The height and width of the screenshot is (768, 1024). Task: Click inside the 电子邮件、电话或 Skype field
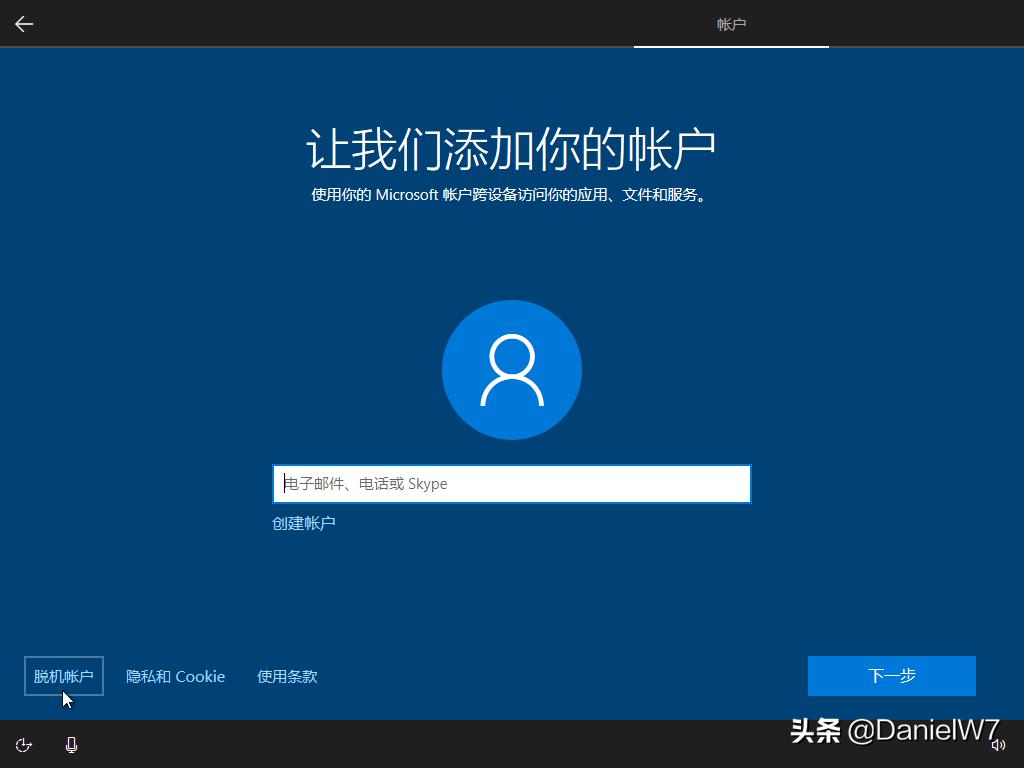click(512, 483)
